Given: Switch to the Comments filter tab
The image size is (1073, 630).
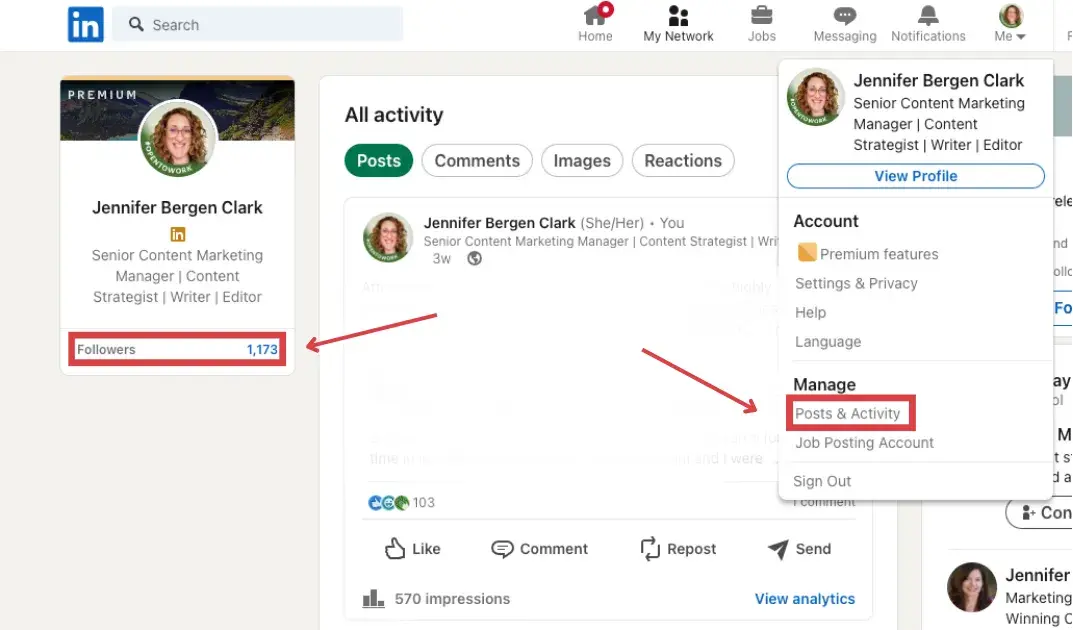Looking at the screenshot, I should [477, 161].
